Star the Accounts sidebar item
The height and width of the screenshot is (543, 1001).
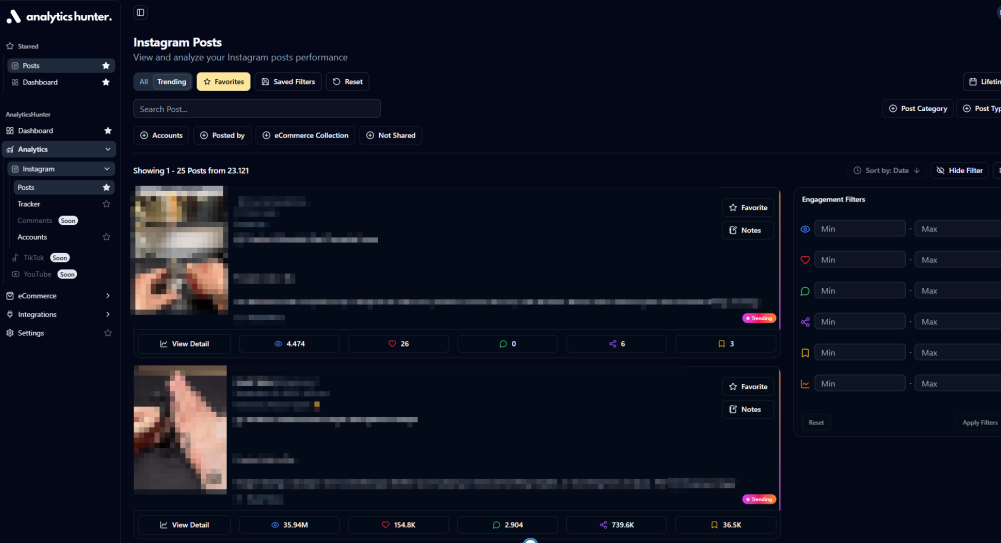pos(106,237)
